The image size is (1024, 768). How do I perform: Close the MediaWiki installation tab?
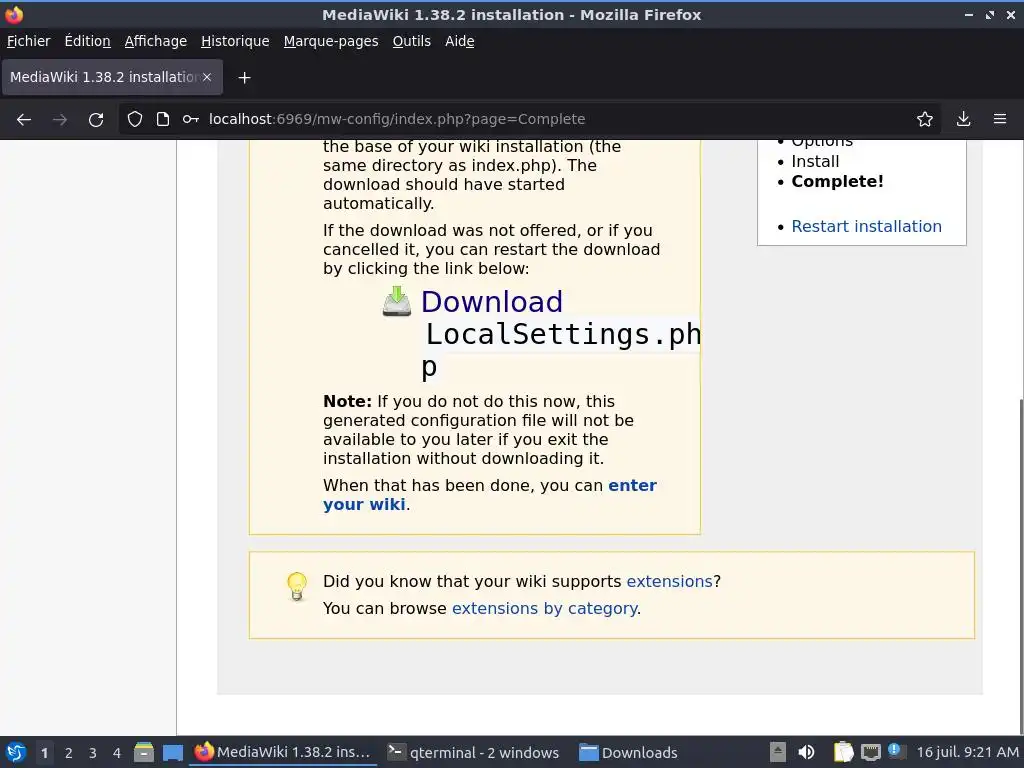point(207,77)
